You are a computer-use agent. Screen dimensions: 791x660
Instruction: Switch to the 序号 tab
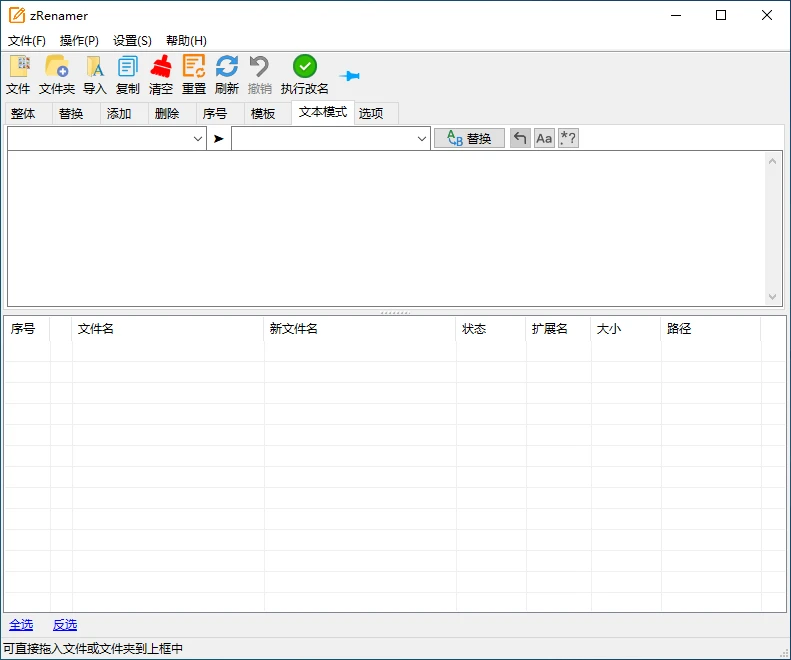tap(215, 114)
